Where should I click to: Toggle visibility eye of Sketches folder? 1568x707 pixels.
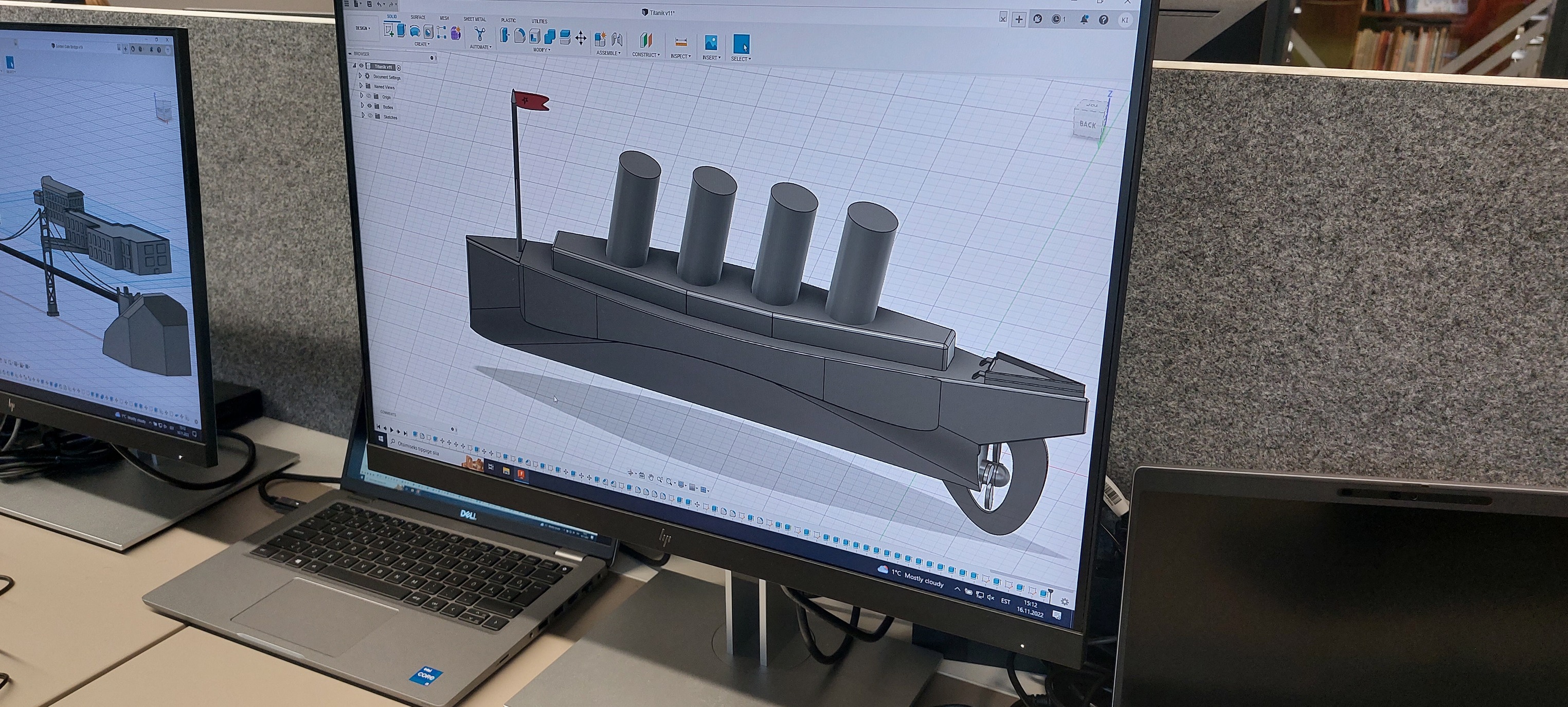[x=371, y=116]
